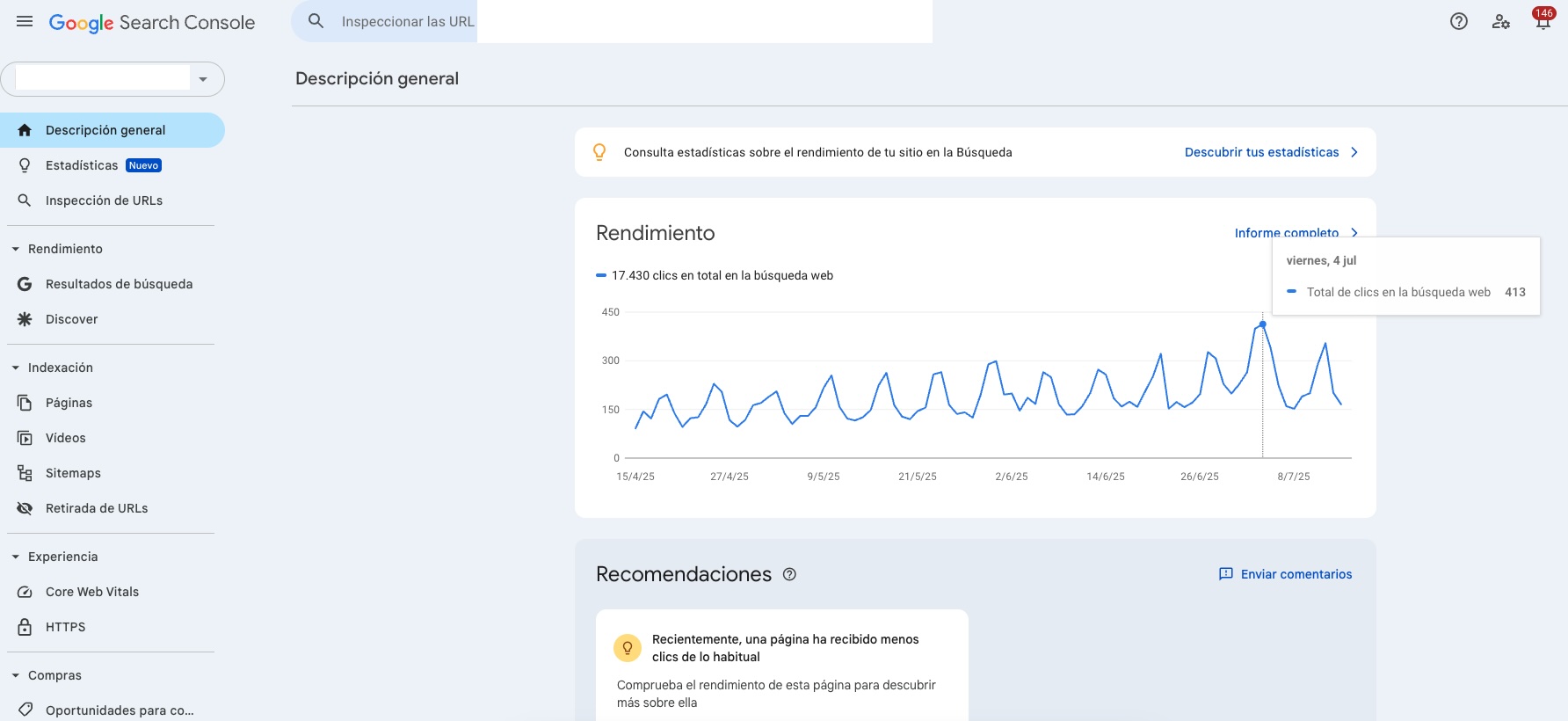Open Informe completo link

pyautogui.click(x=1287, y=232)
